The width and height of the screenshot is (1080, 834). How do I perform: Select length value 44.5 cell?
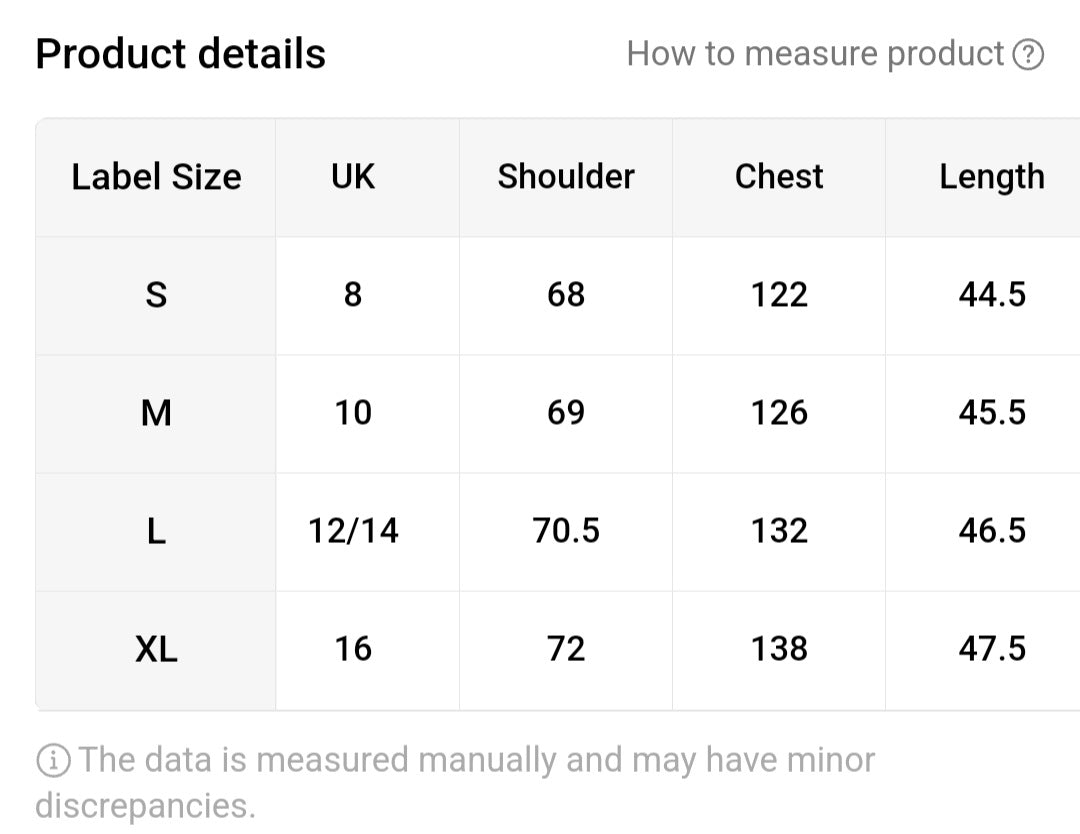click(983, 296)
